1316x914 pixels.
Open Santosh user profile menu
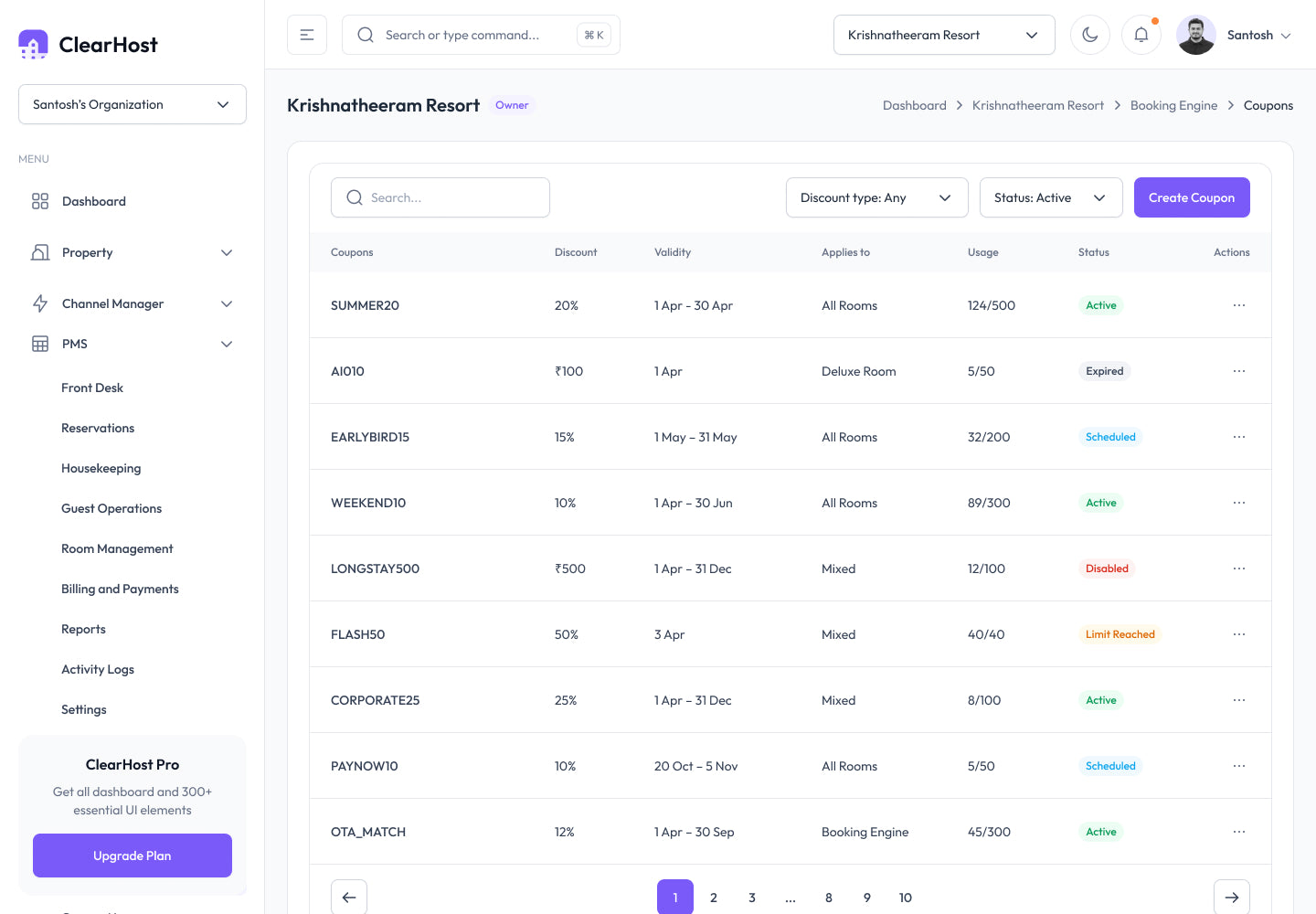1235,35
